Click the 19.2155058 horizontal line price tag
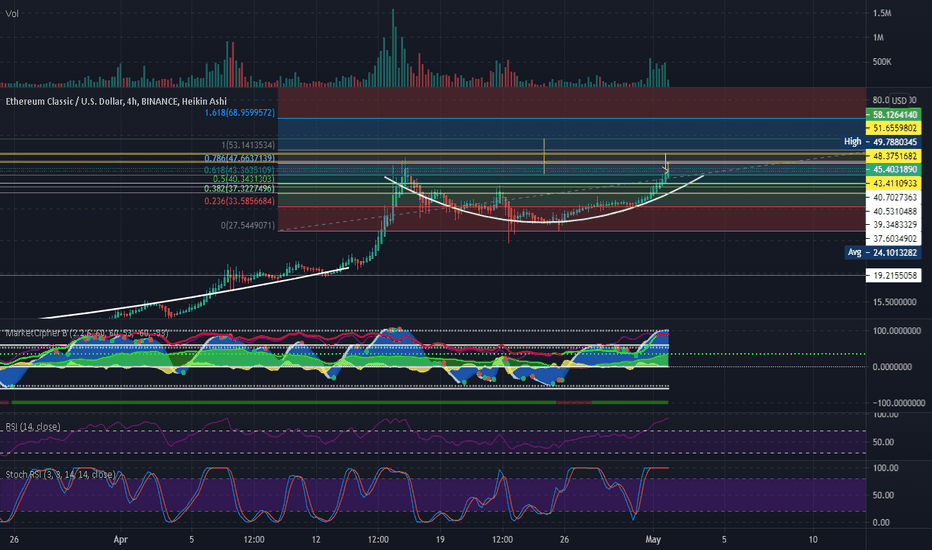This screenshot has width=932, height=550. click(x=893, y=275)
